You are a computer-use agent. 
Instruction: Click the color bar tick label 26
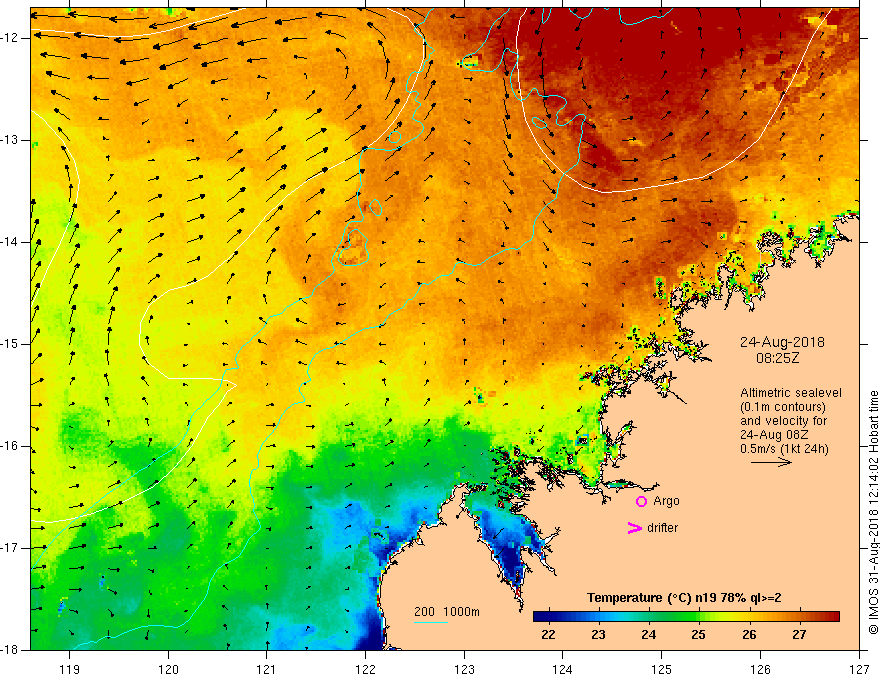pos(749,635)
